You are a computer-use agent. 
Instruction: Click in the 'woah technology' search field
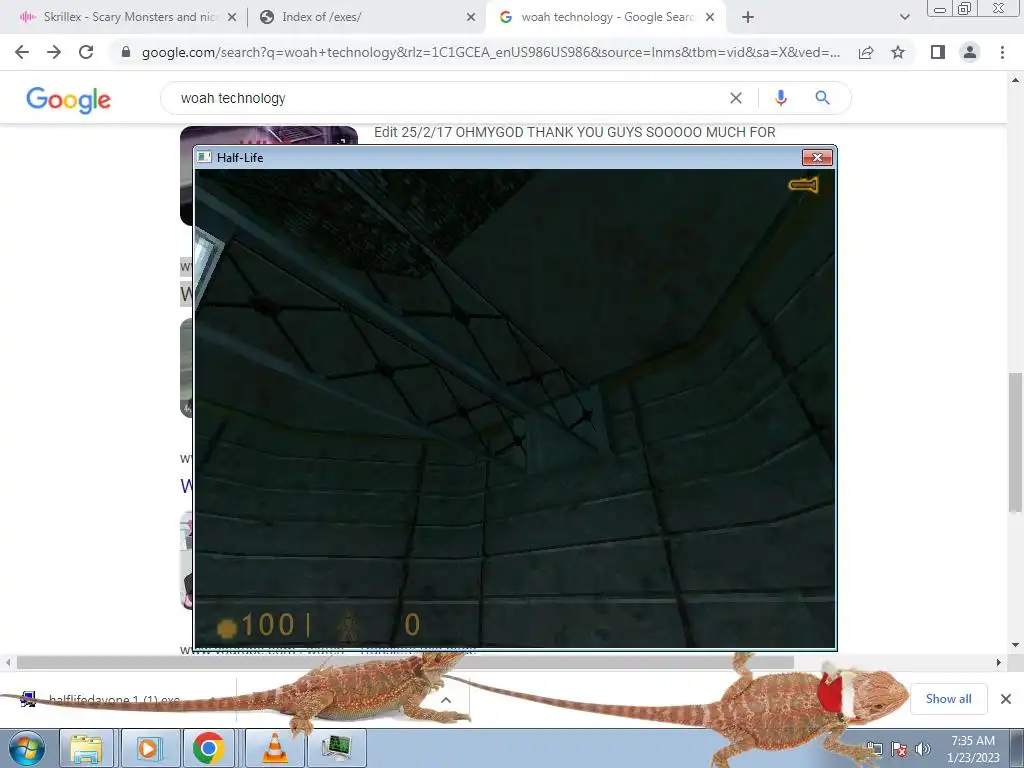451,98
